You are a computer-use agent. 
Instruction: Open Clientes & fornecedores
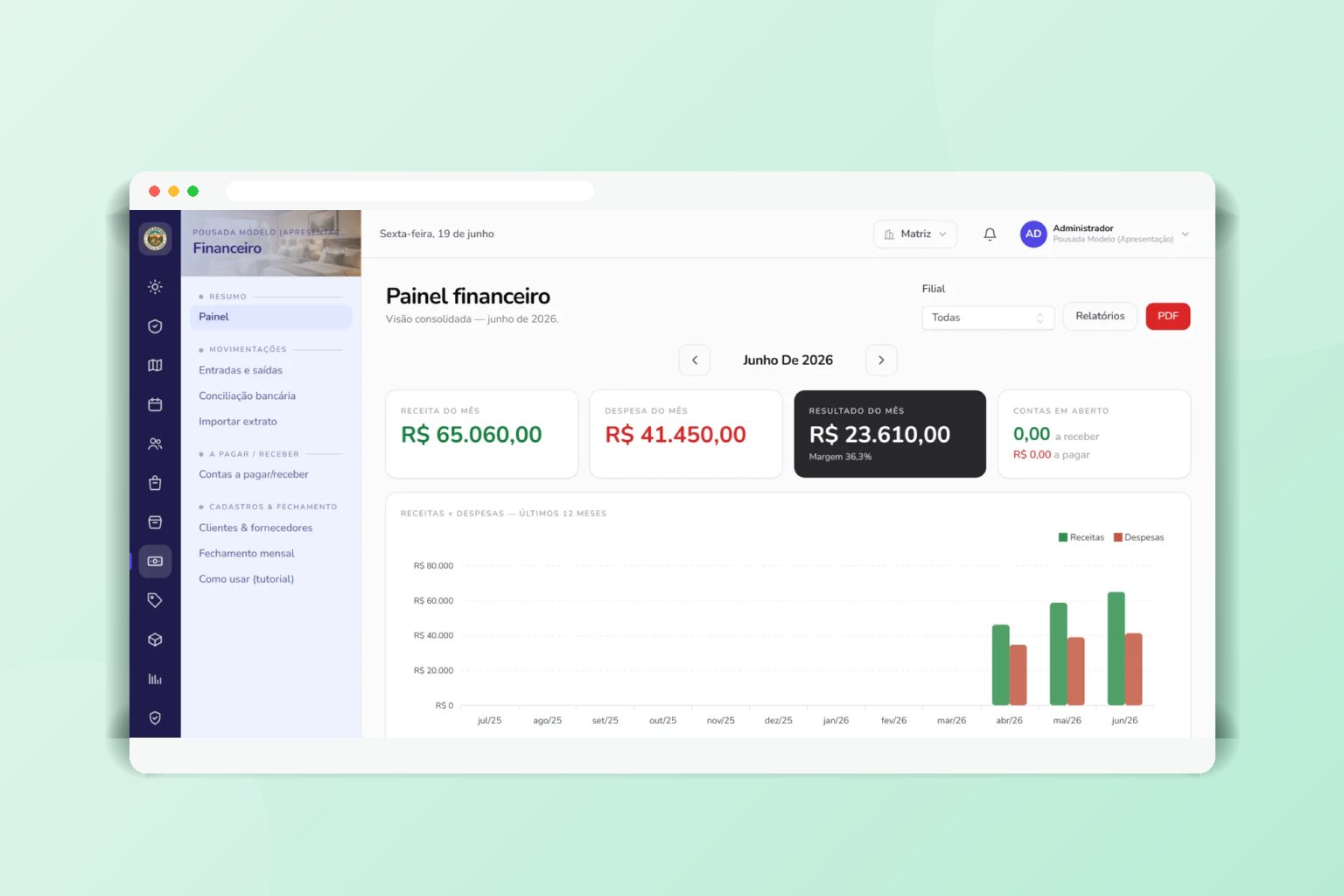[x=255, y=528]
